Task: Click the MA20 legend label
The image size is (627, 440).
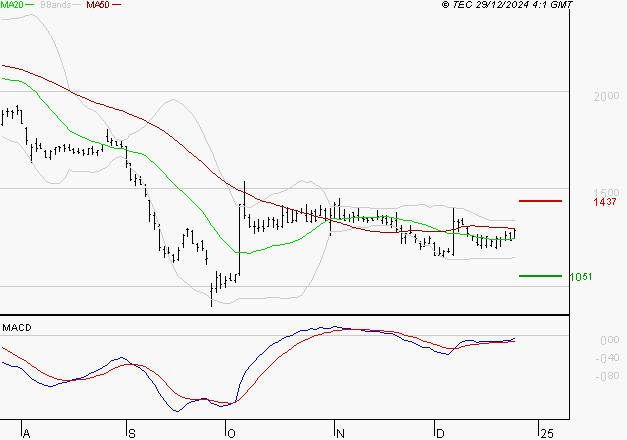Action: tap(12, 5)
